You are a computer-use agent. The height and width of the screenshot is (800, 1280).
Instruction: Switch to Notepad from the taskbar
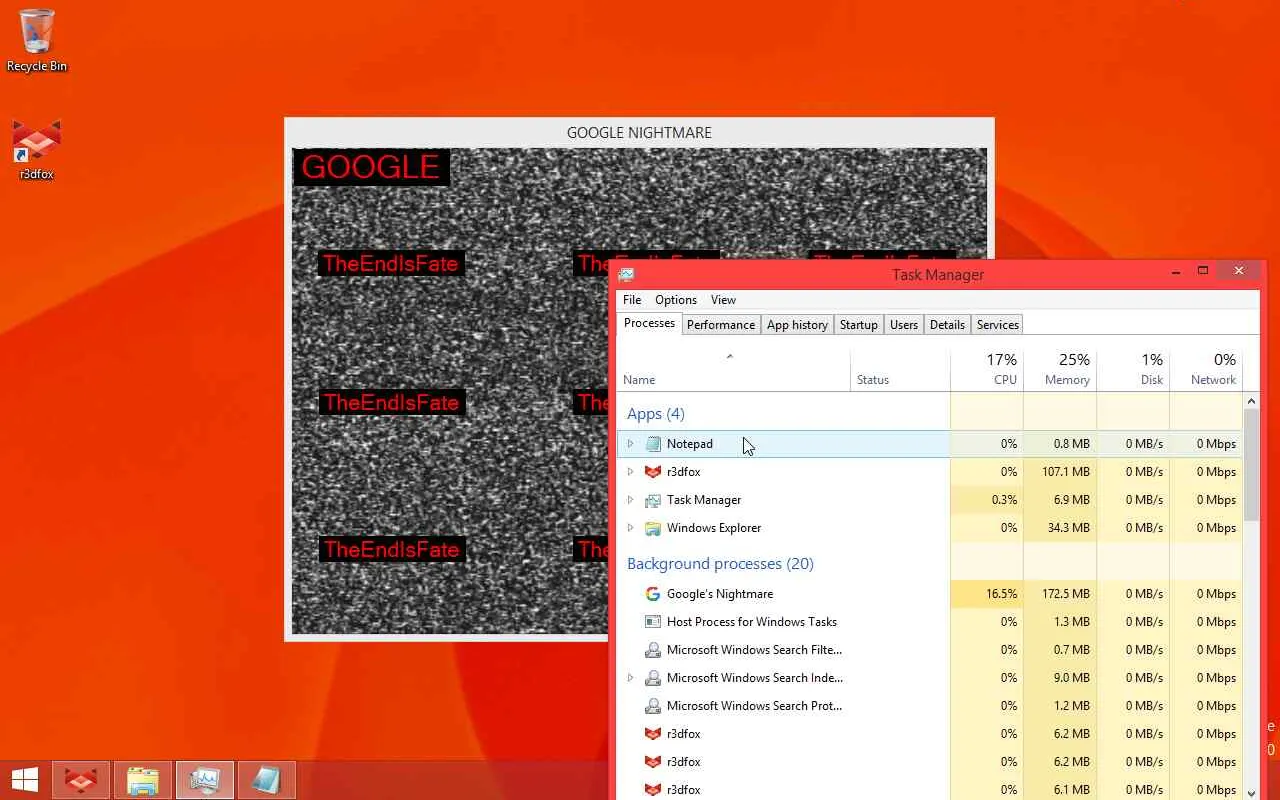(267, 780)
